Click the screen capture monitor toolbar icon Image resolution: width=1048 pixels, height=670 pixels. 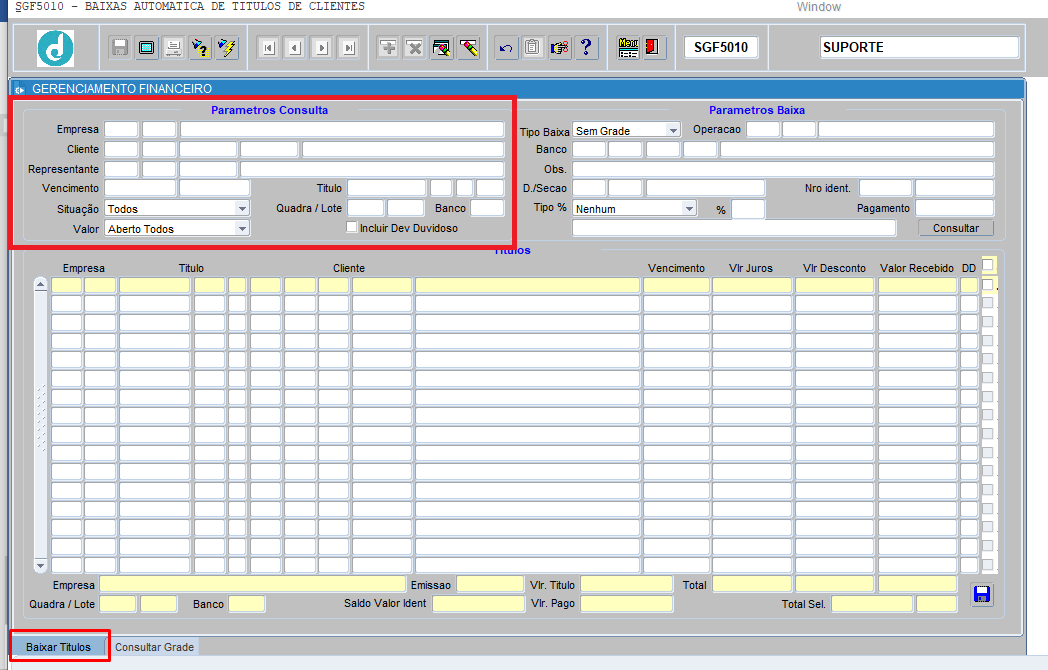(146, 47)
